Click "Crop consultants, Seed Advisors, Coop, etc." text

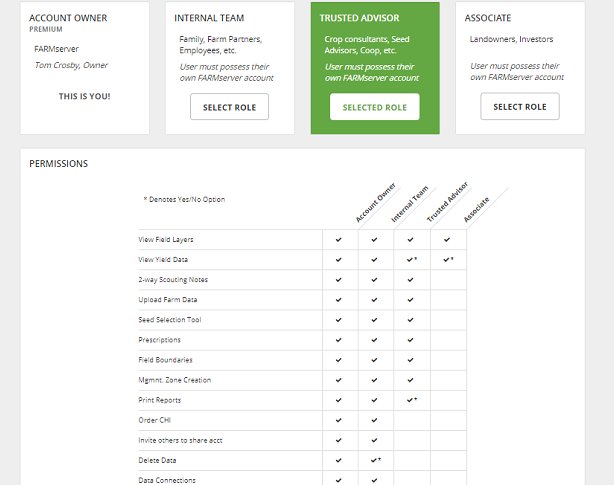(x=367, y=45)
